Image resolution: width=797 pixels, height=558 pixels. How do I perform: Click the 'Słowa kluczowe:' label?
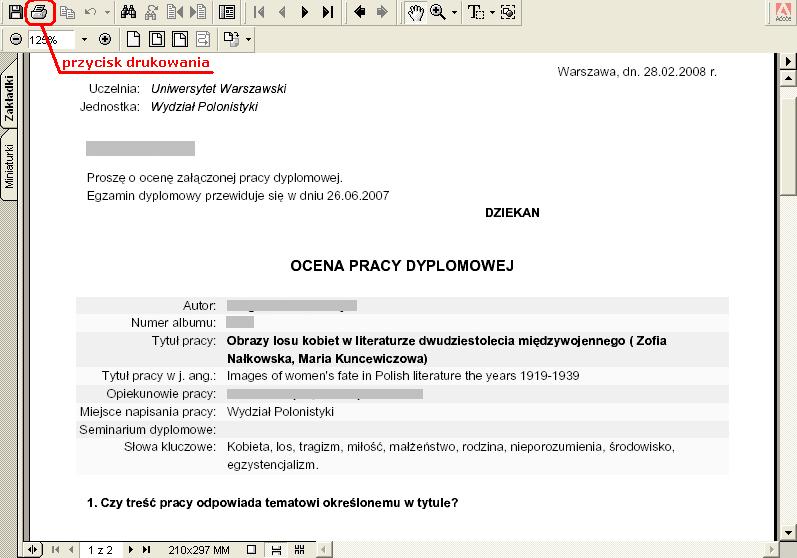(170, 447)
